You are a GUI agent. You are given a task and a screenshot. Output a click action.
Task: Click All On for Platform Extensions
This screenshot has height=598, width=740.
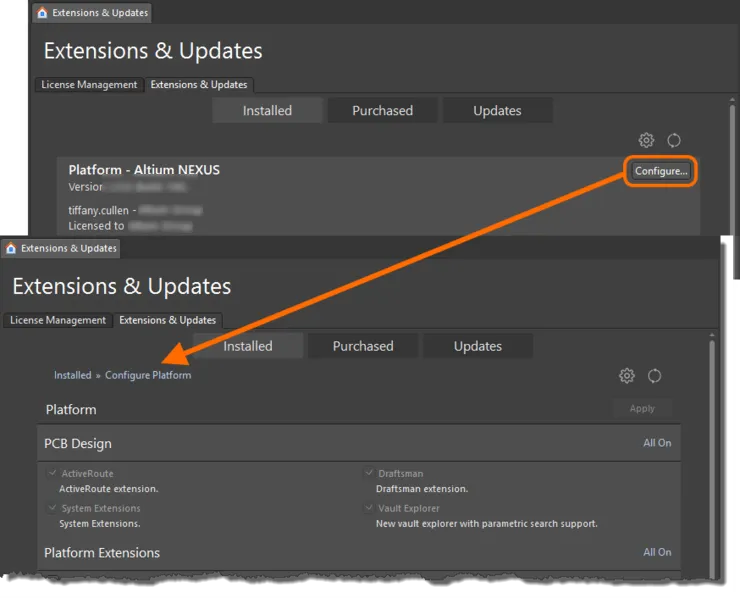coord(657,552)
